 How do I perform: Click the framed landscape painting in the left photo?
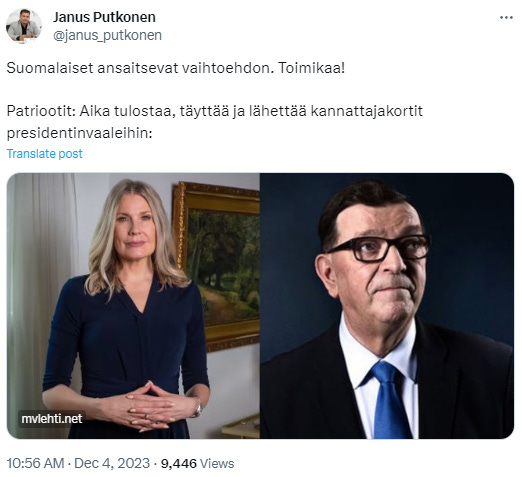(x=217, y=265)
